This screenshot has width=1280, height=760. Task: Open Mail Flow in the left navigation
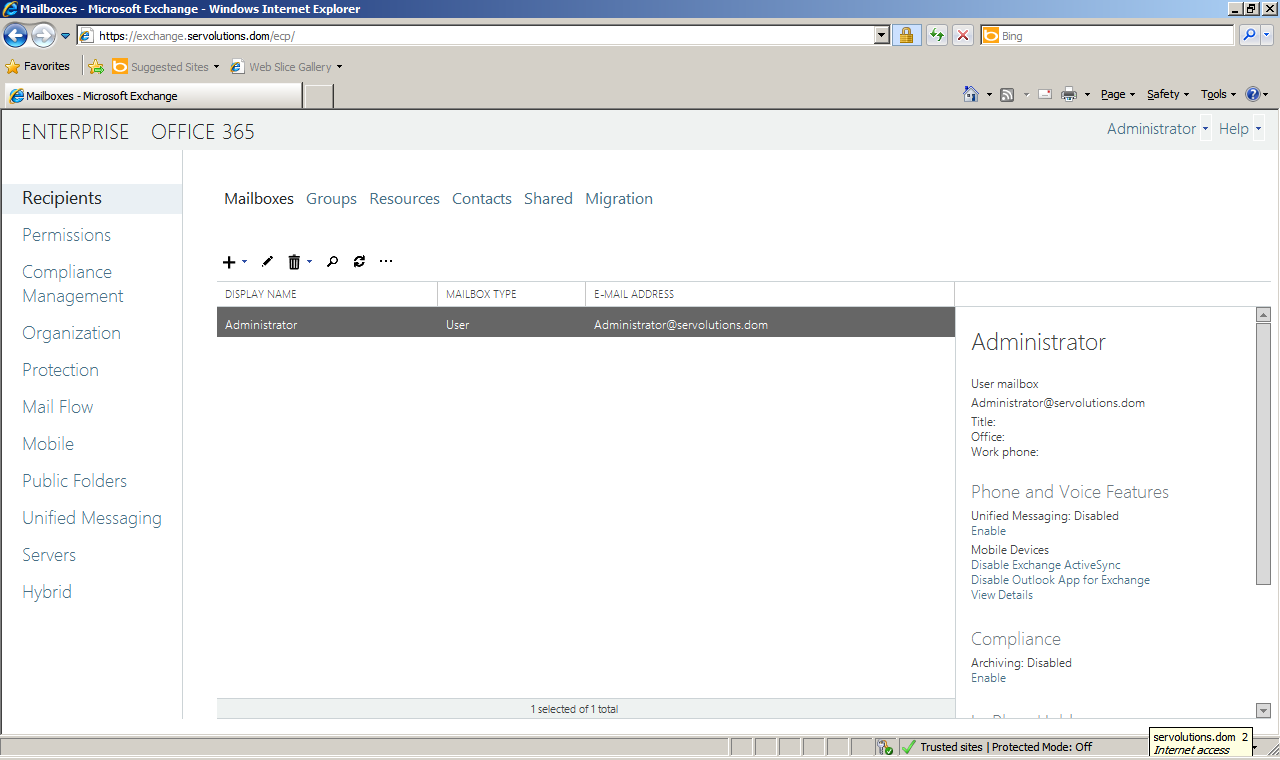coord(58,407)
